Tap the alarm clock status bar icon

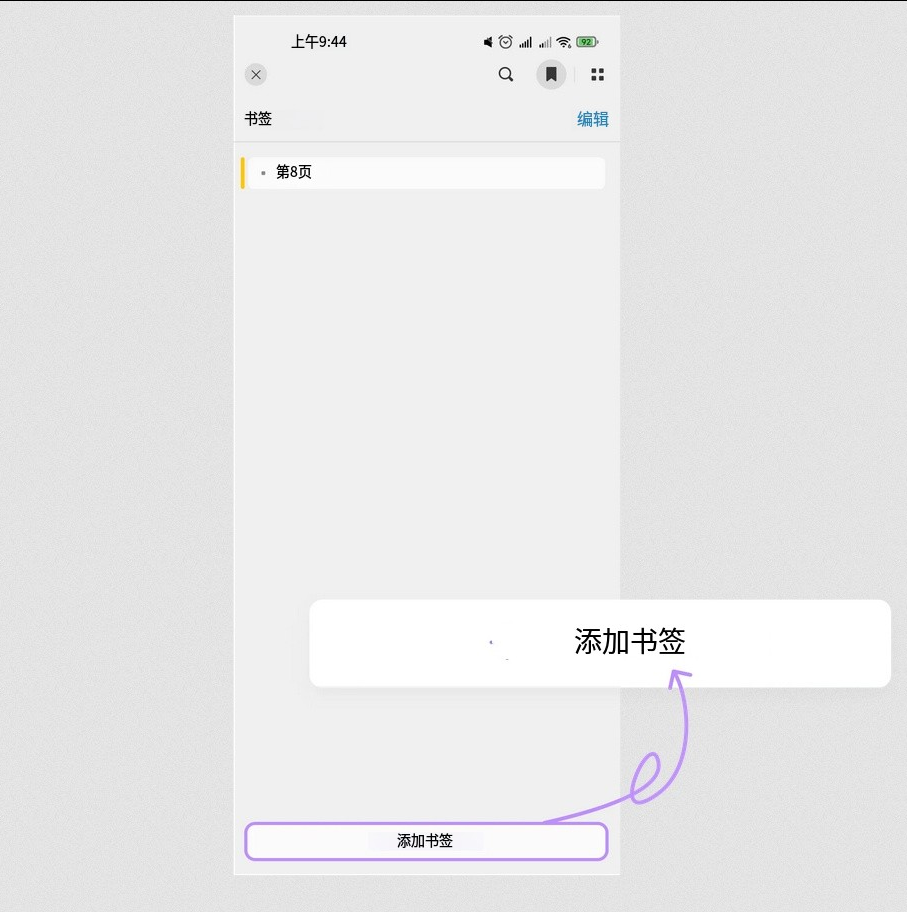(x=505, y=42)
